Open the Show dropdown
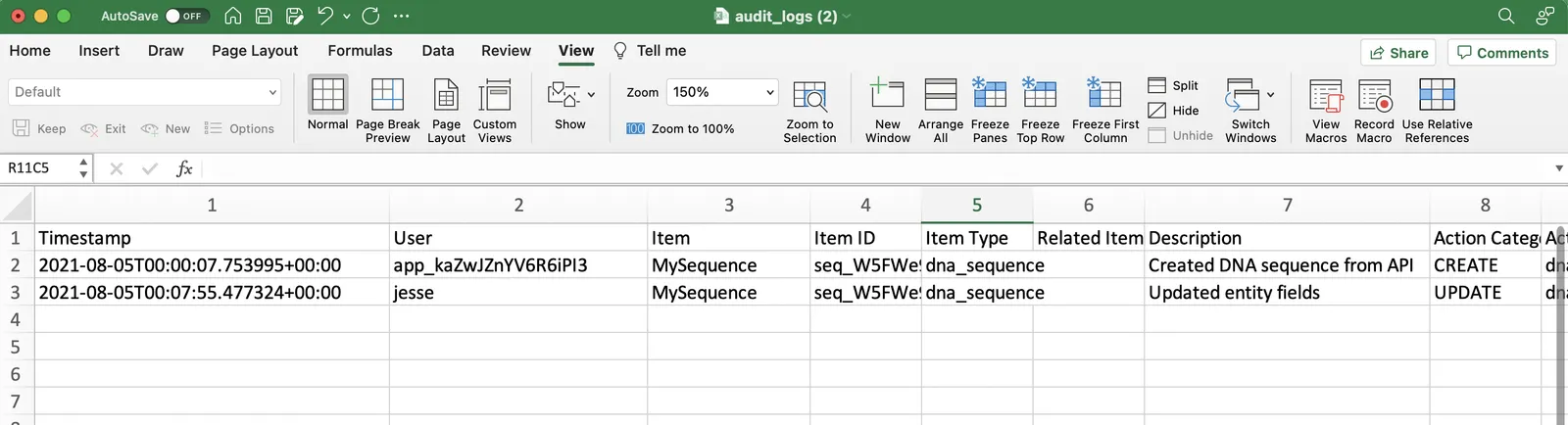The width and height of the screenshot is (1568, 425). pos(570,104)
